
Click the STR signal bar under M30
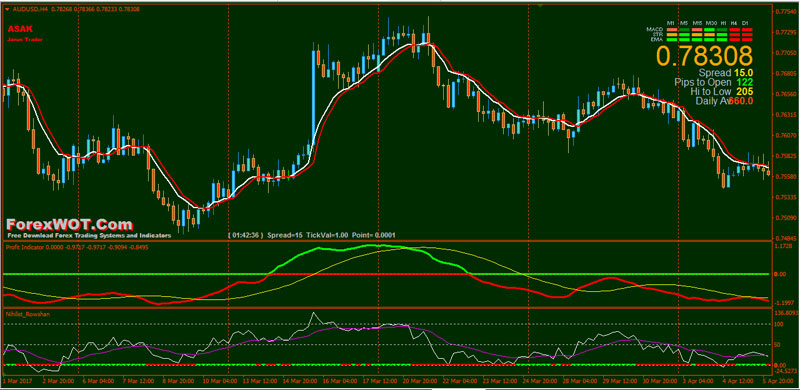tap(709, 35)
